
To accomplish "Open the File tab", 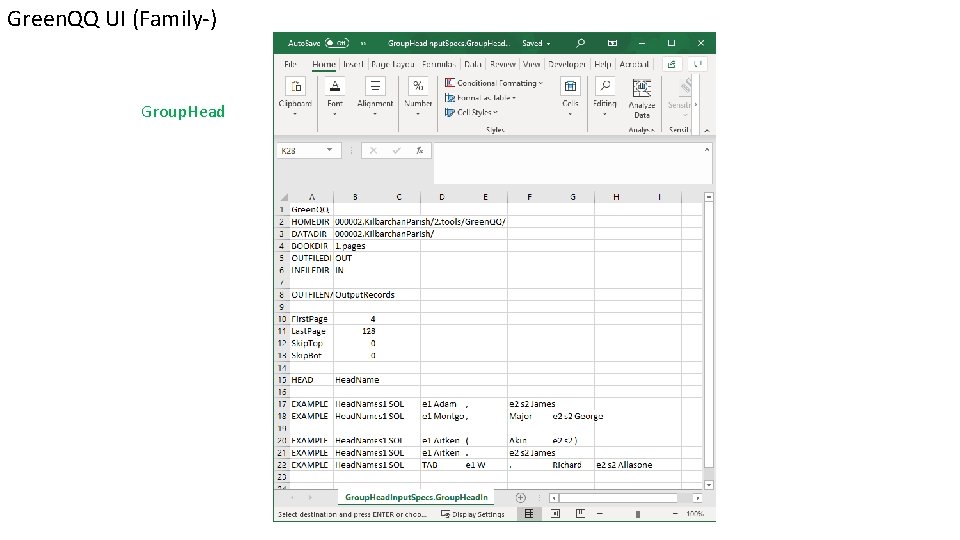I will pyautogui.click(x=290, y=64).
